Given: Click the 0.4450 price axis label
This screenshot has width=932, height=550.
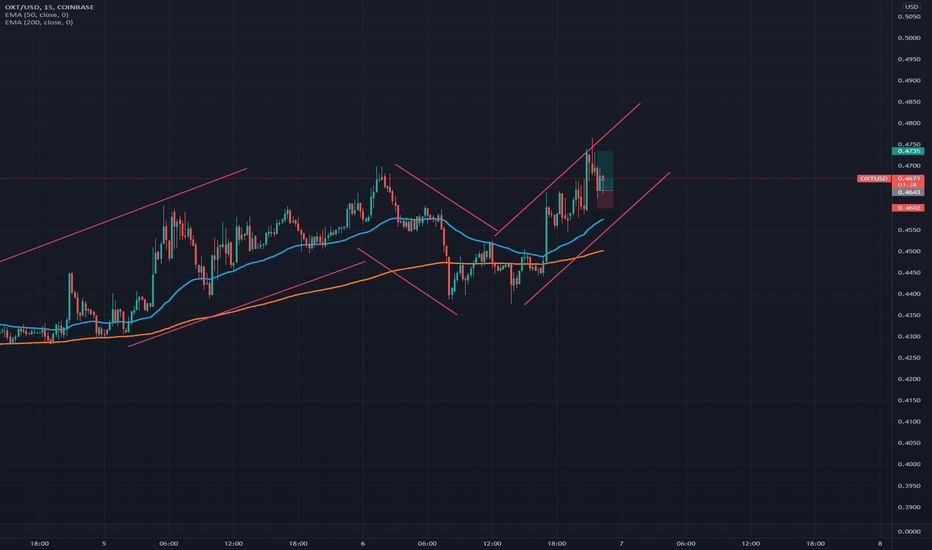Looking at the screenshot, I should tap(909, 273).
